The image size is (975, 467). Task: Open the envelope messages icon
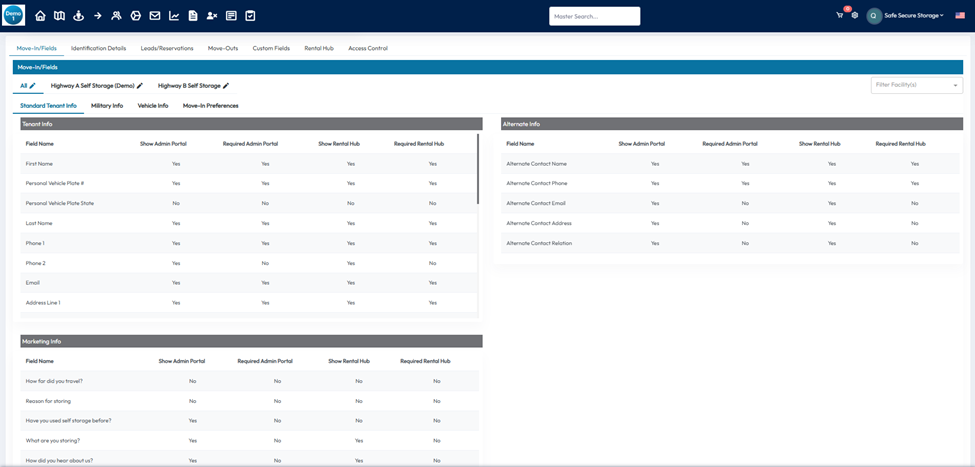click(154, 16)
